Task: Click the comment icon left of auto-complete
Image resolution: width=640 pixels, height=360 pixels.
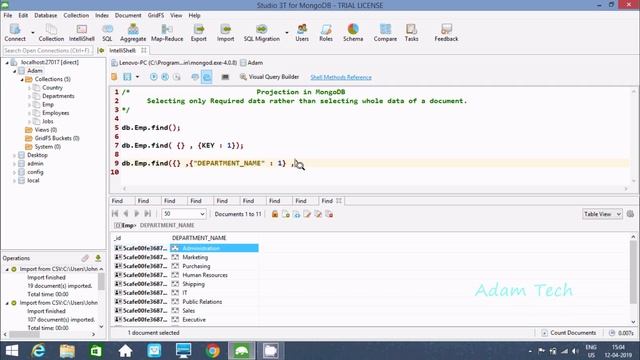Action: click(195, 77)
